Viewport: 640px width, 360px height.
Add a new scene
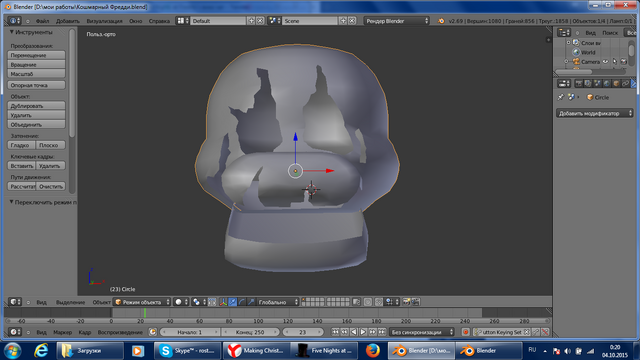click(x=343, y=21)
